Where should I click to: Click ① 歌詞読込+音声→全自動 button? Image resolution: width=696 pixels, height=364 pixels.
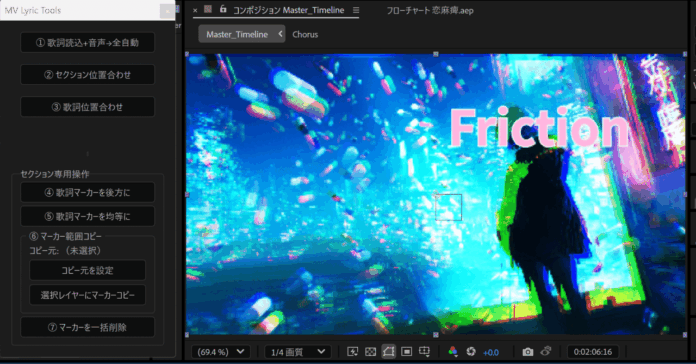click(87, 43)
